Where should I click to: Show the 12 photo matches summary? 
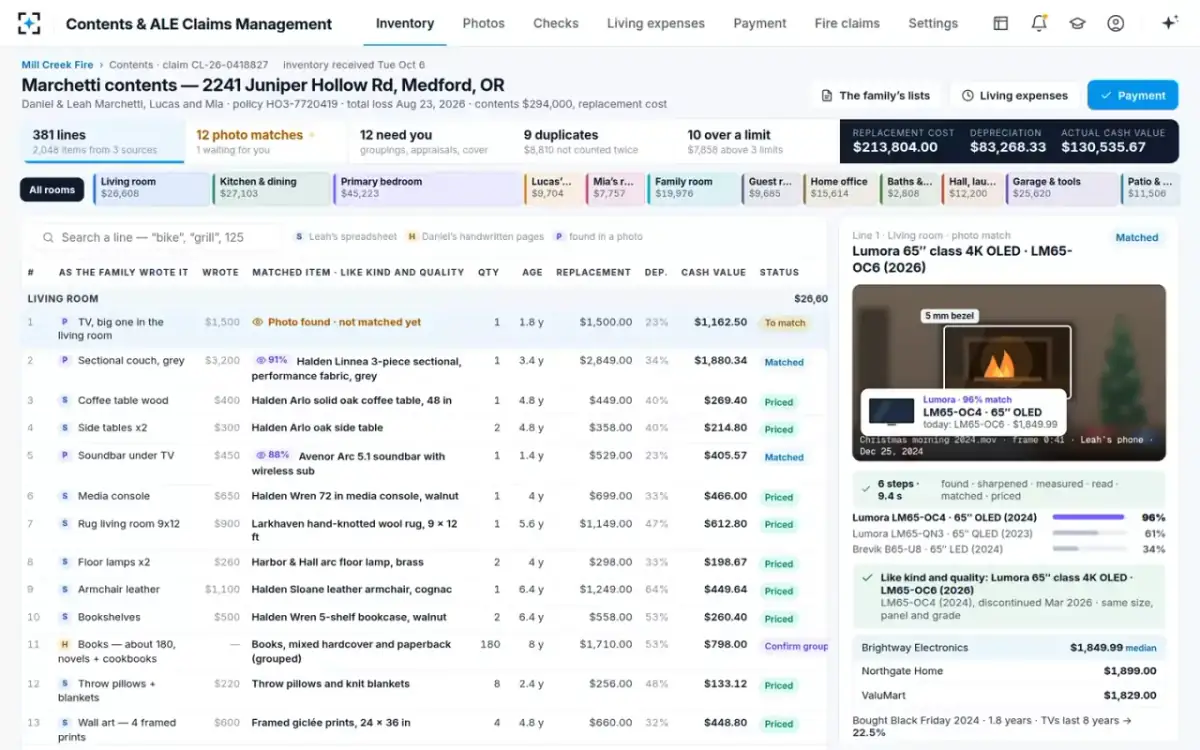pos(266,141)
